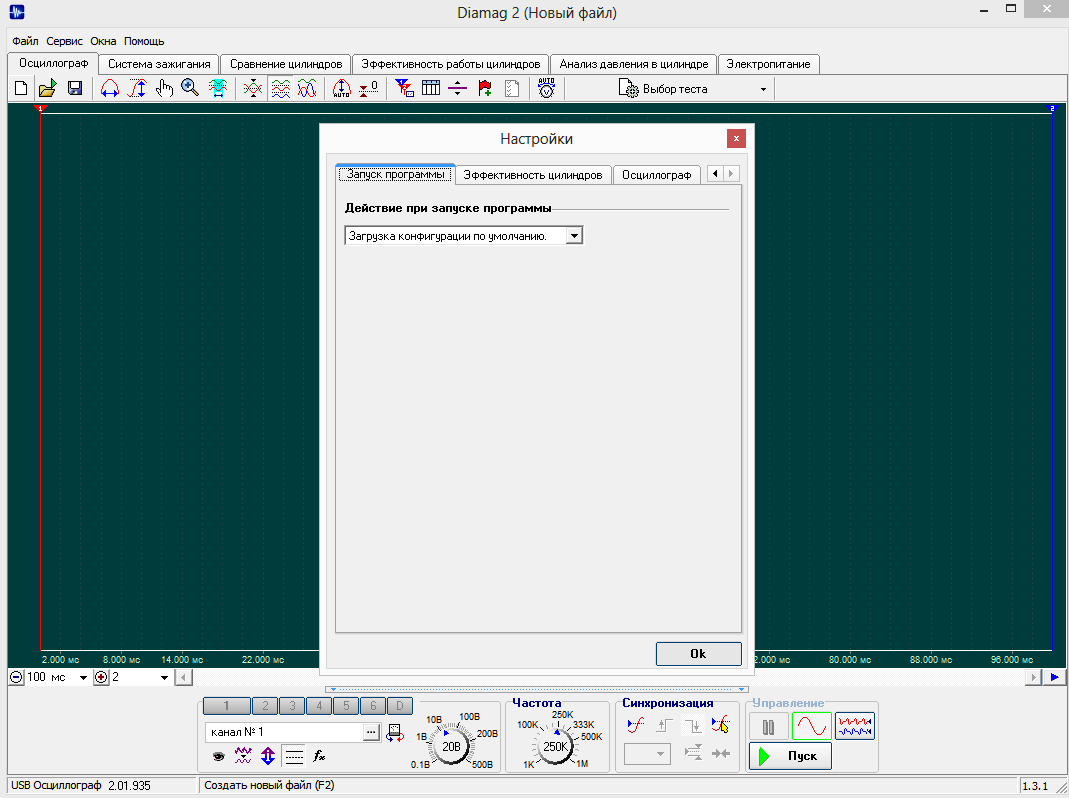1069x798 pixels.
Task: Select the red sine wave mode button
Action: 811,726
